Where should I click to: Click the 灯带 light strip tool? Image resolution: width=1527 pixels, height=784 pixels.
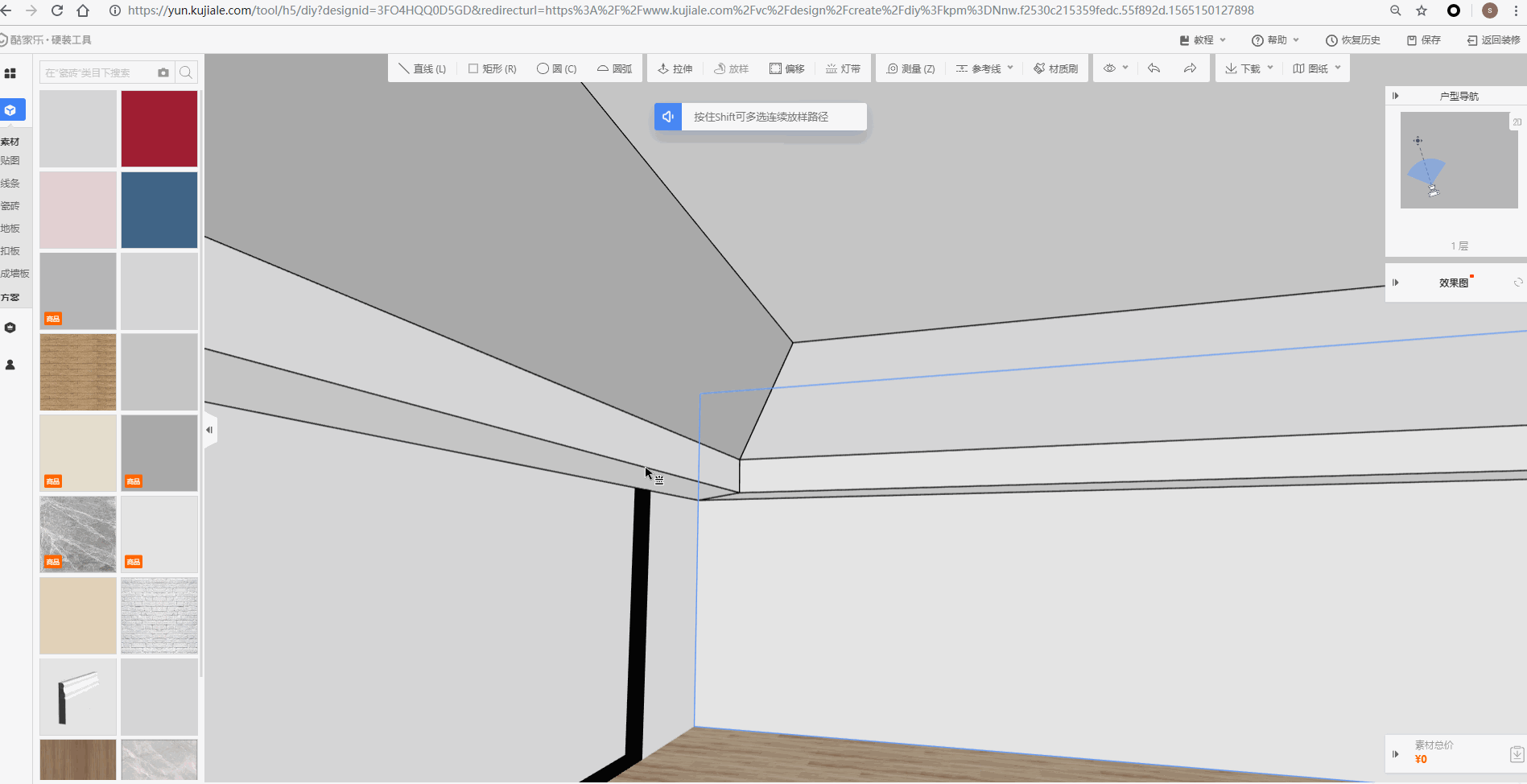click(843, 69)
